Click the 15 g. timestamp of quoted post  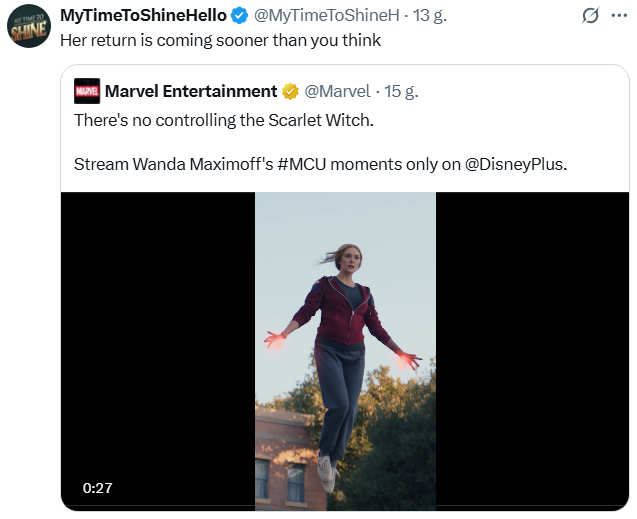pyautogui.click(x=401, y=92)
